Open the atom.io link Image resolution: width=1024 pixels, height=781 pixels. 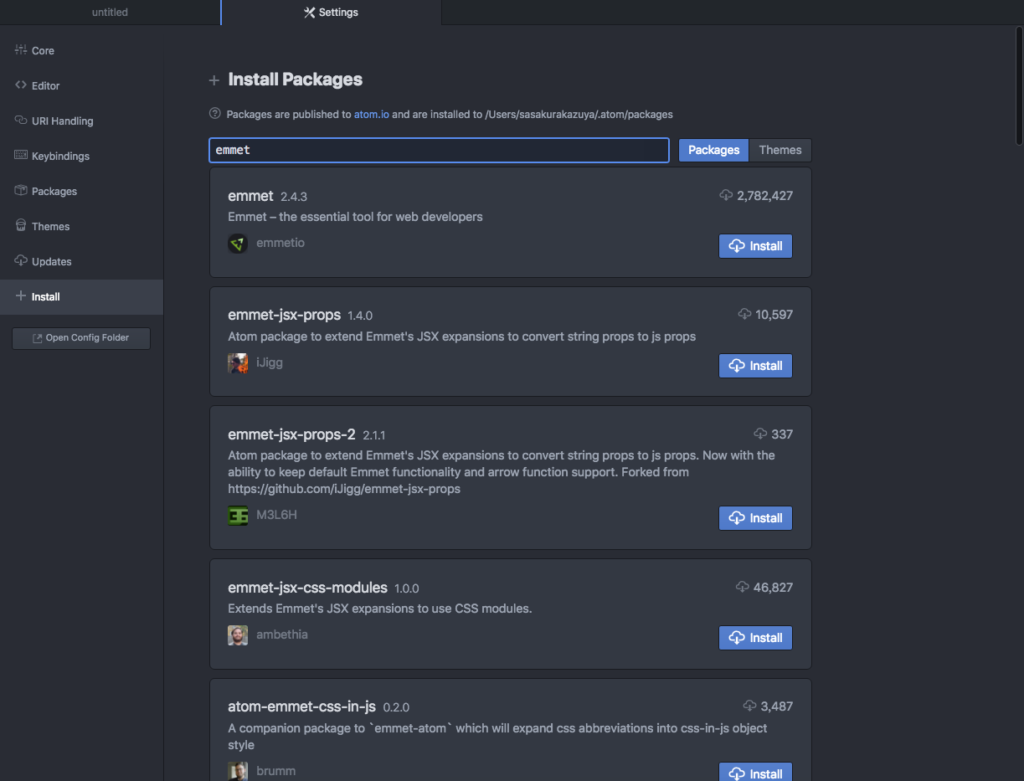372,114
